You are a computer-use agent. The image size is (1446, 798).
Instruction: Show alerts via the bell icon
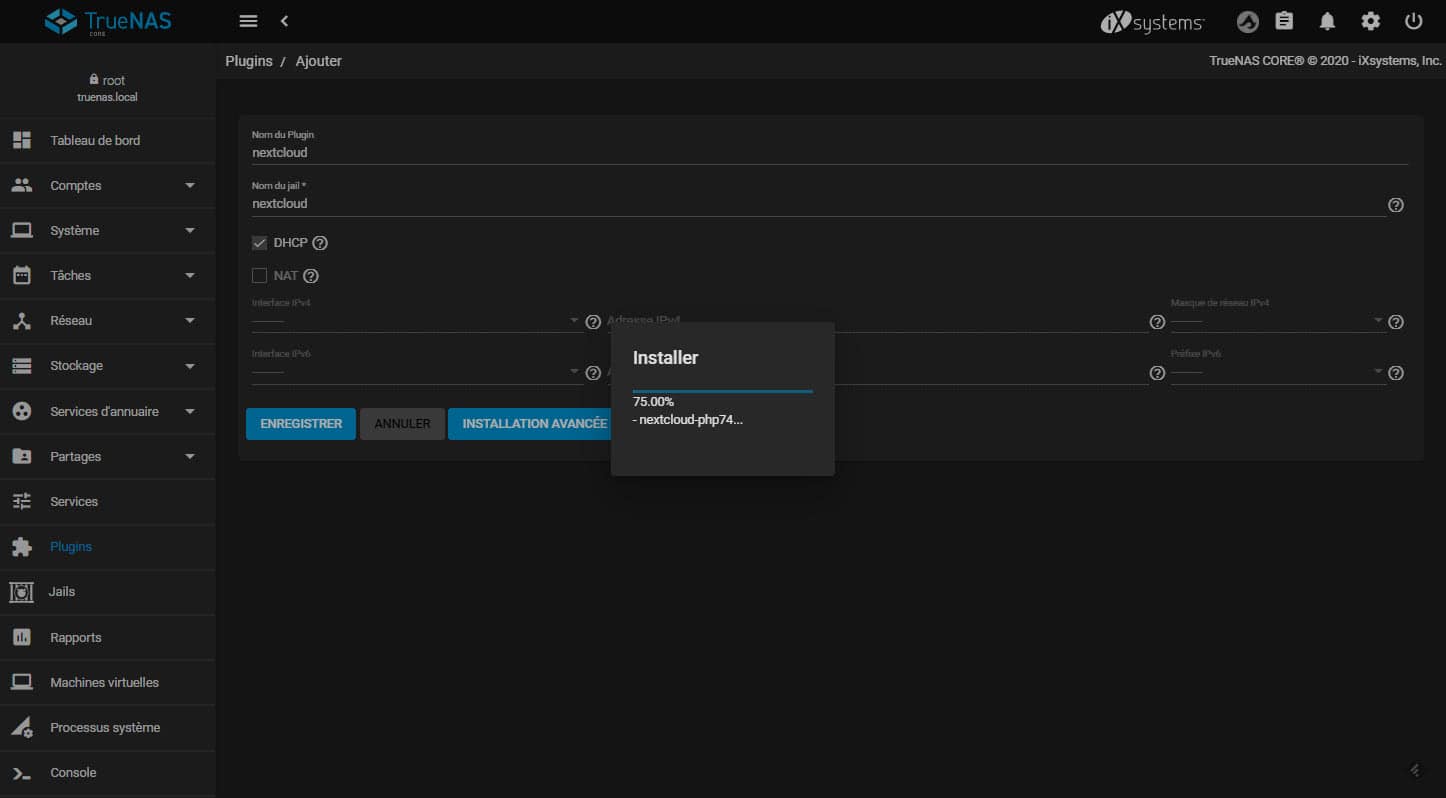click(x=1328, y=21)
